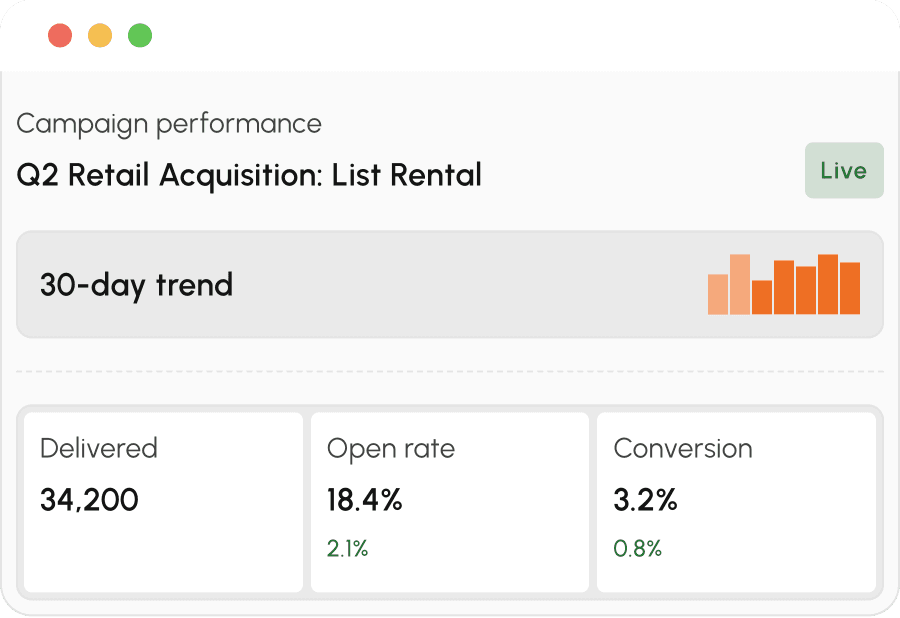
Task: Click the first light-orange trend bar
Action: coord(717,294)
